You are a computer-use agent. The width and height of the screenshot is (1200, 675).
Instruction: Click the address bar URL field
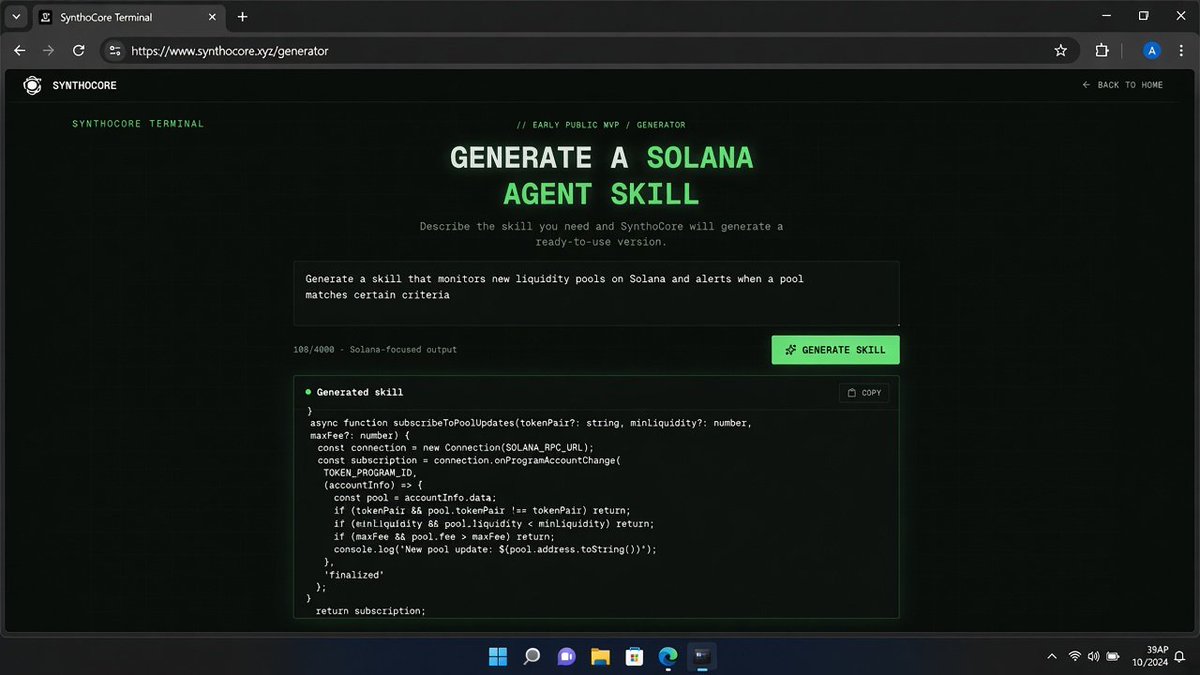[x=590, y=50]
